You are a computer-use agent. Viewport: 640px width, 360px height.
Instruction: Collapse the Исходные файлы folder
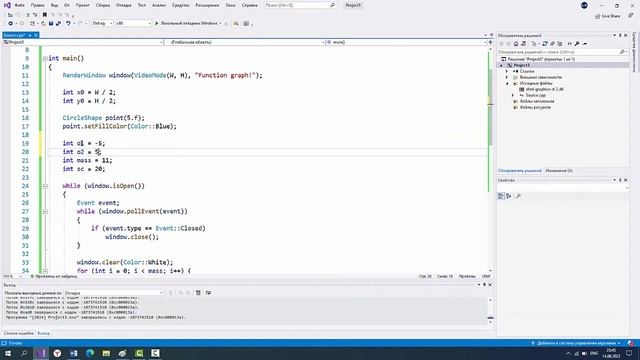507,83
